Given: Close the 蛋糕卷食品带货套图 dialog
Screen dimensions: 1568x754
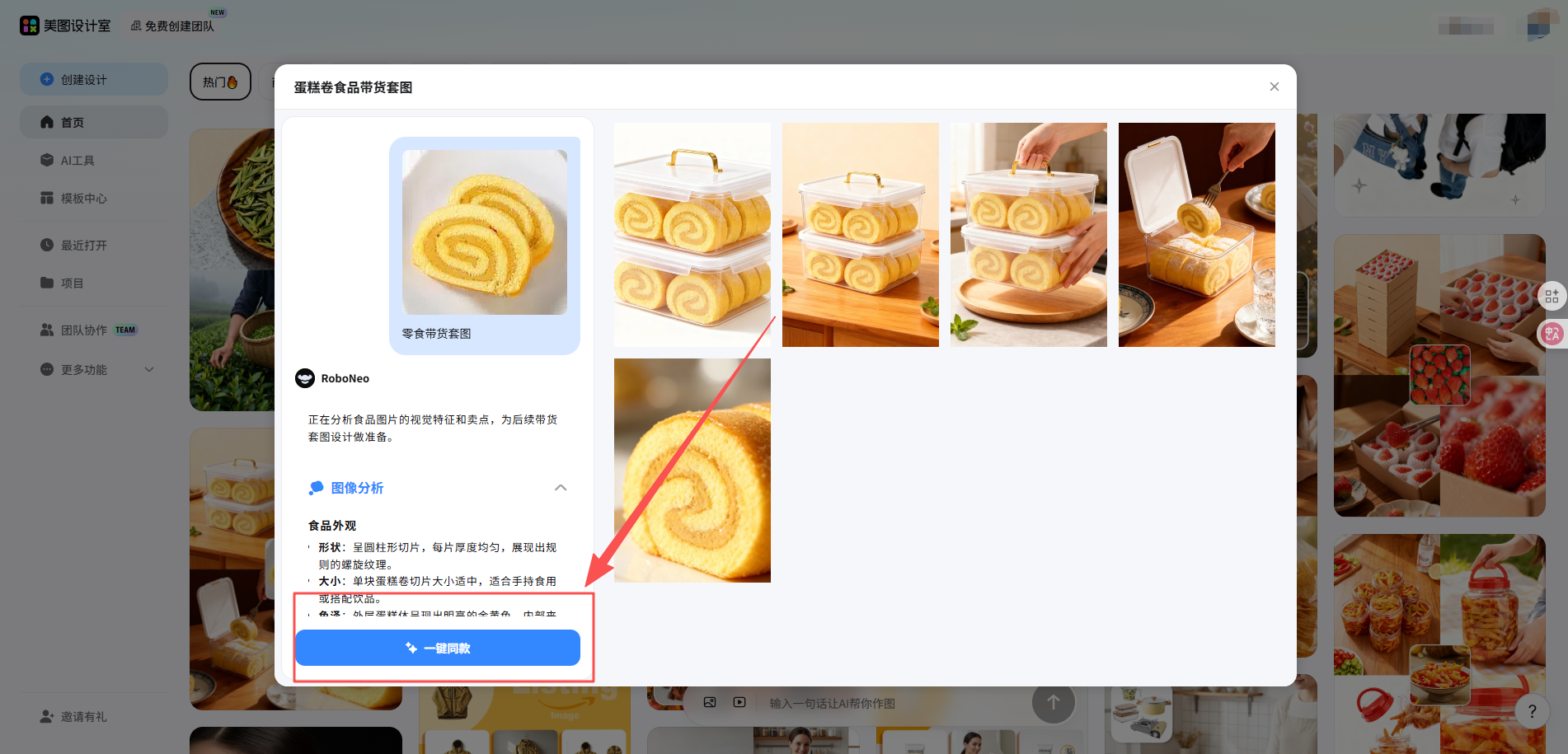Looking at the screenshot, I should 1274,87.
